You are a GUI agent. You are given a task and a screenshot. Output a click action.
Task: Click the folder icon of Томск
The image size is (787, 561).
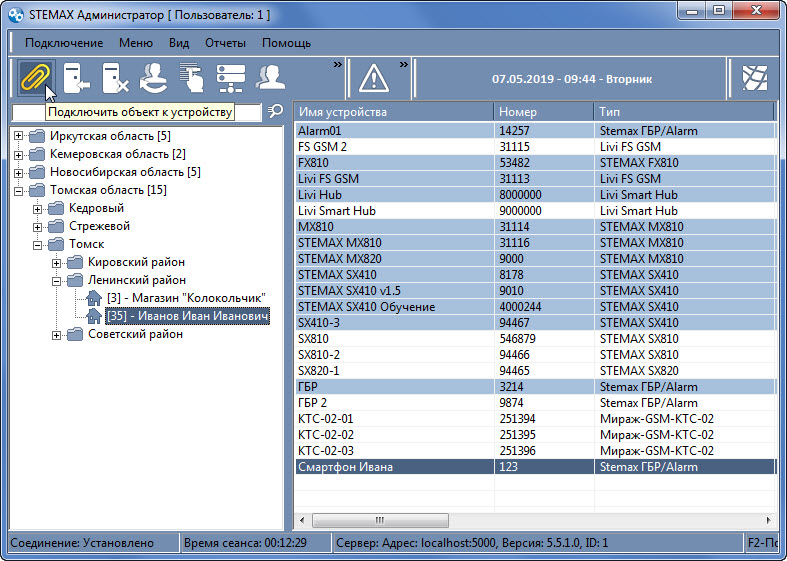coord(56,244)
